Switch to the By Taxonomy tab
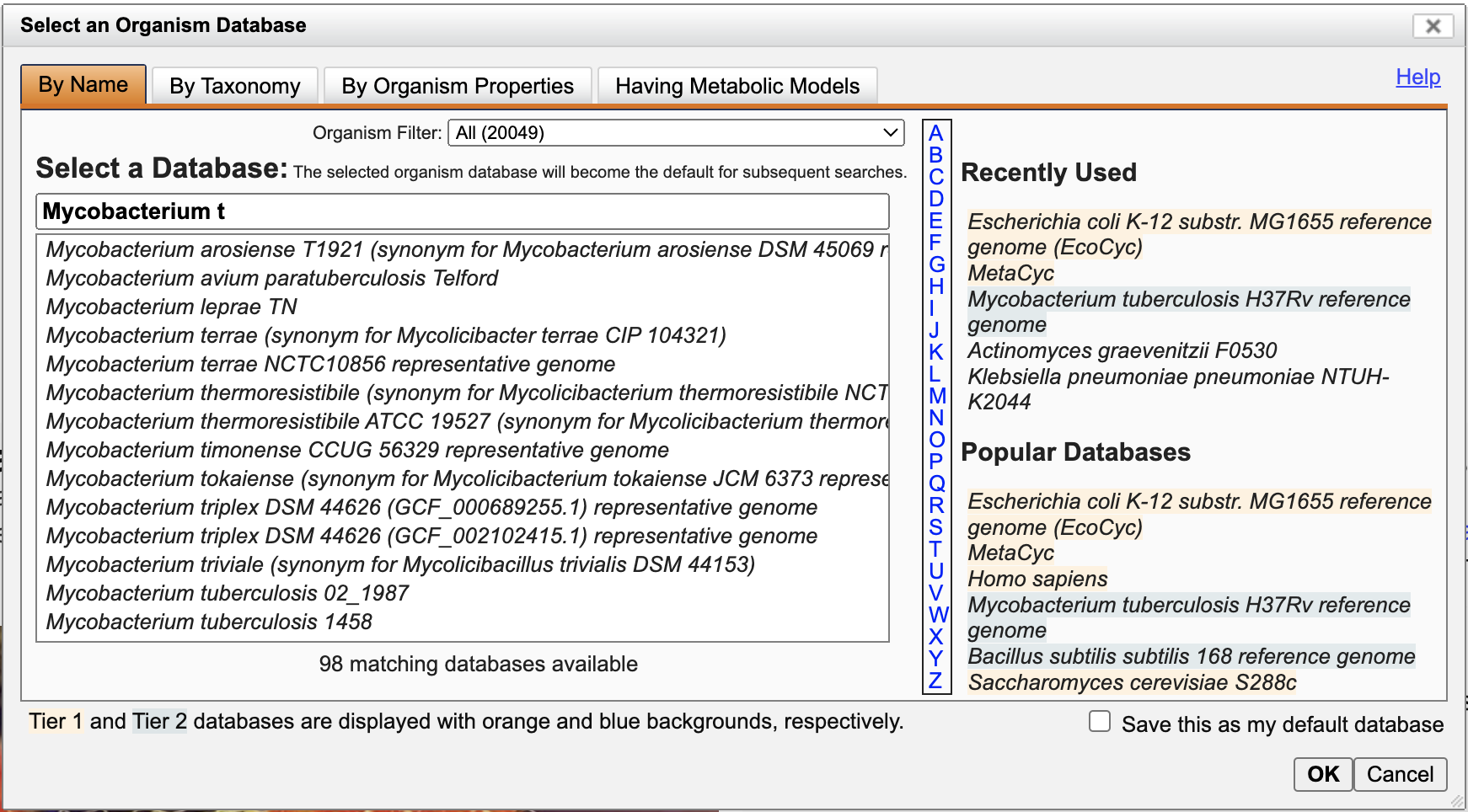The image size is (1468, 812). (x=234, y=86)
